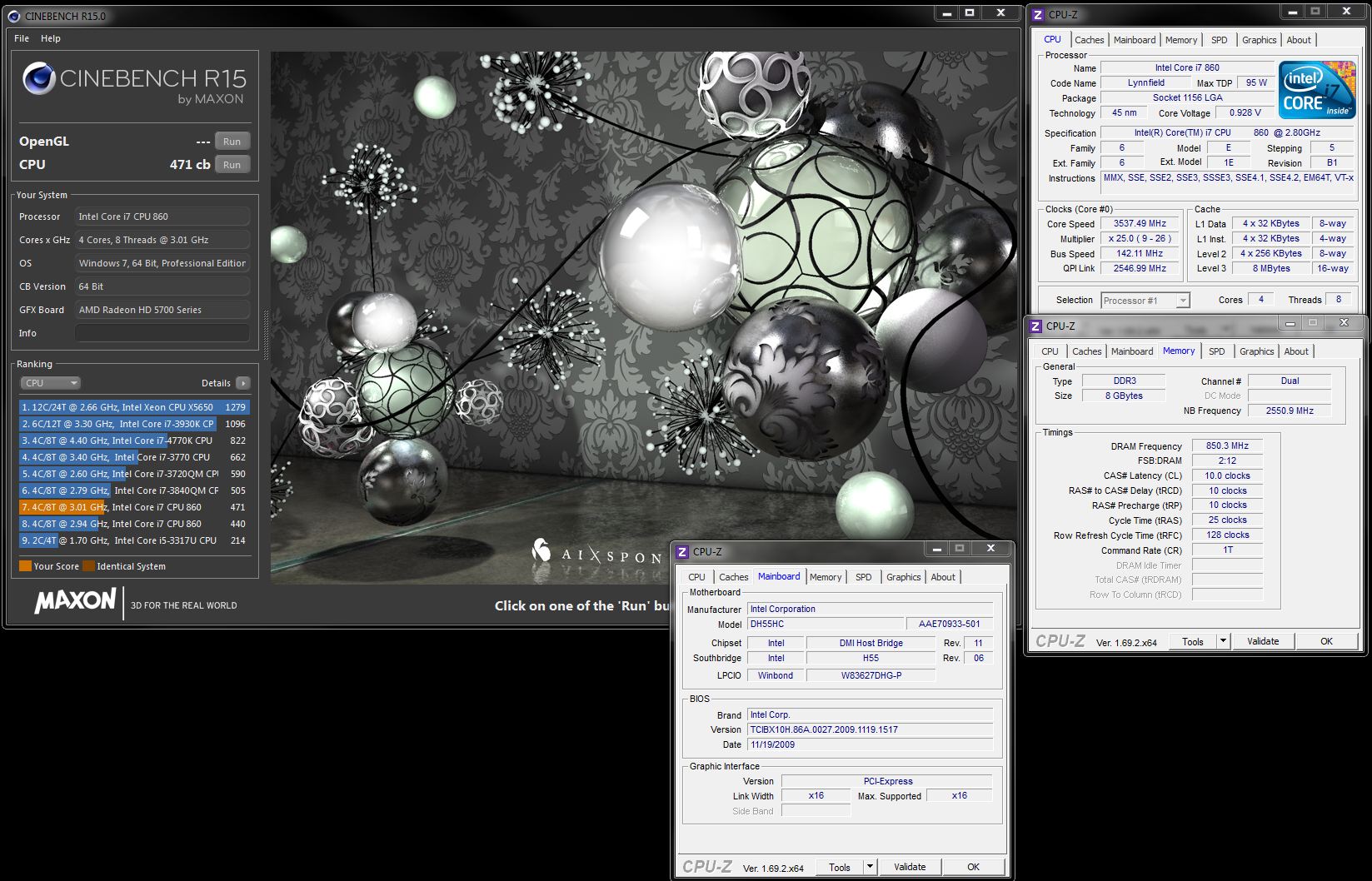Select ranking row Intel Xeon CPU X5650
Image resolution: width=1372 pixels, height=881 pixels.
coord(134,407)
